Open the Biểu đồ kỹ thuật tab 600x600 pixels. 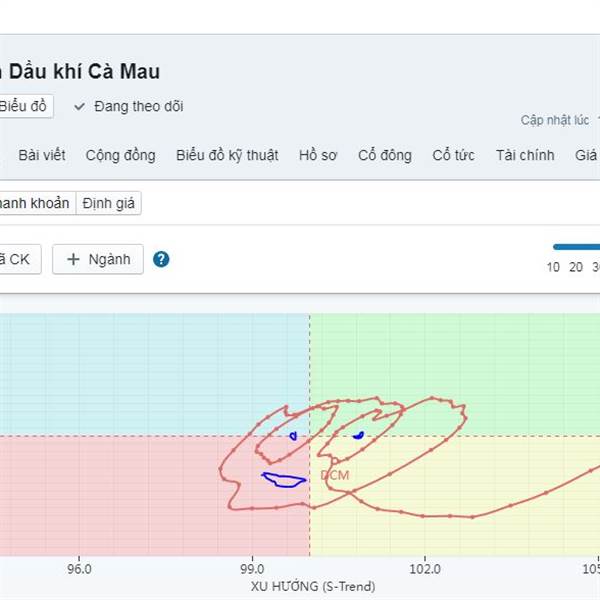(x=227, y=155)
